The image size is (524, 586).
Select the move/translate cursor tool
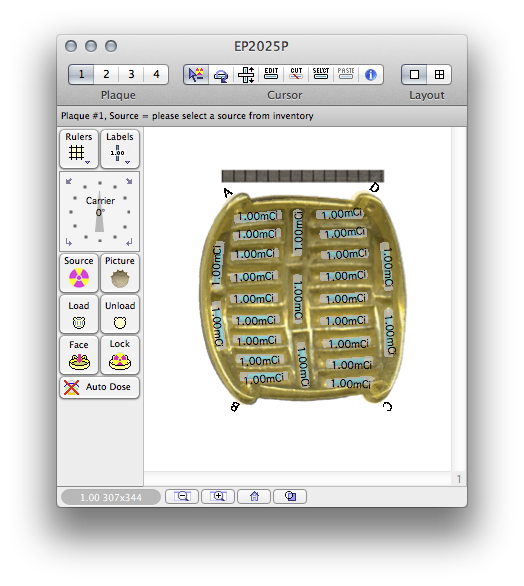[246, 75]
